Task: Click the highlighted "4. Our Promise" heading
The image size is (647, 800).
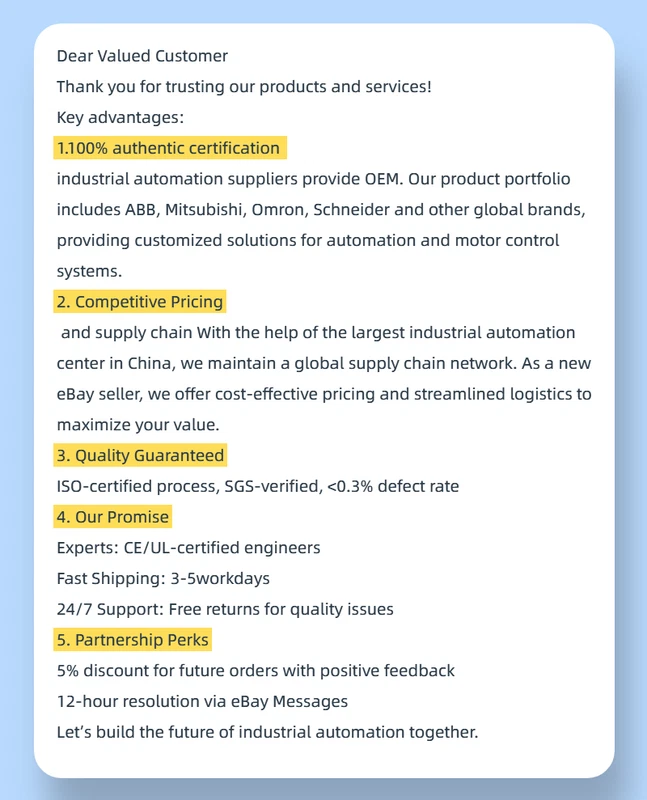Action: pyautogui.click(x=113, y=517)
